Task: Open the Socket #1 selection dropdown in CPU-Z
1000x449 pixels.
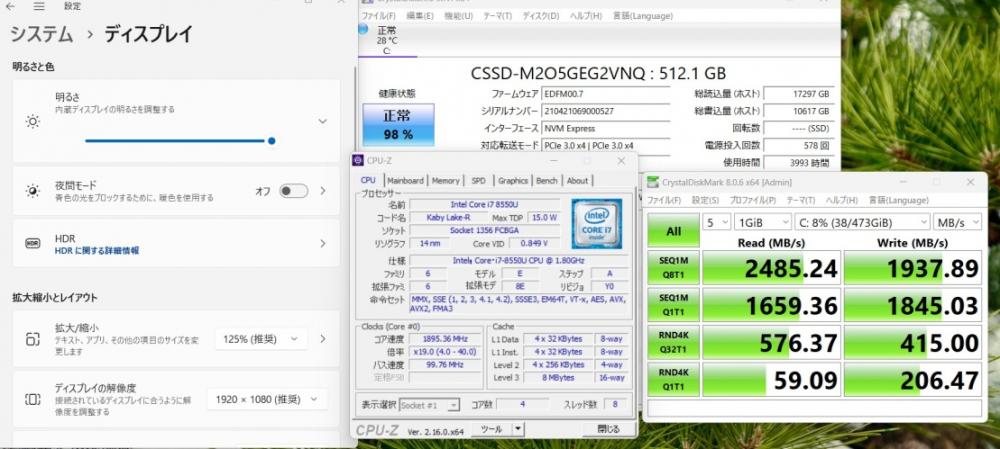Action: pyautogui.click(x=429, y=405)
